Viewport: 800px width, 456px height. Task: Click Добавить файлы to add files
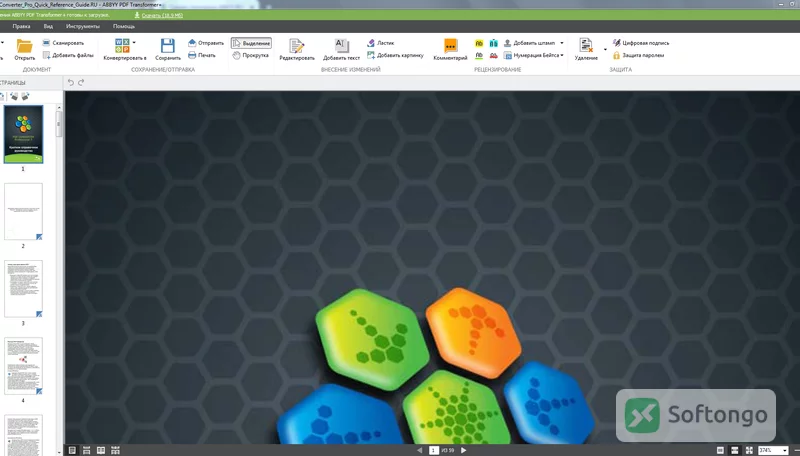click(x=68, y=55)
